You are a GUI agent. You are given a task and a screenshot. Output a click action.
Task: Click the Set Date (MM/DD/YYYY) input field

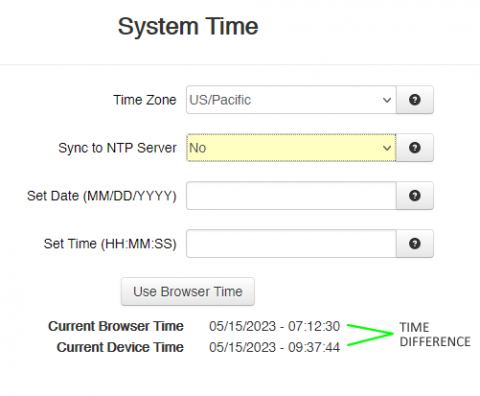tap(291, 196)
